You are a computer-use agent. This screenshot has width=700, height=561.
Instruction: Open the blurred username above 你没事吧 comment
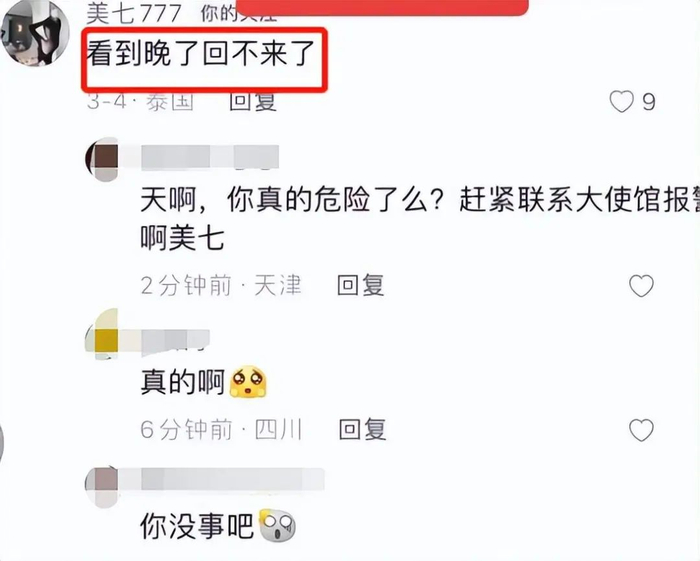233,480
